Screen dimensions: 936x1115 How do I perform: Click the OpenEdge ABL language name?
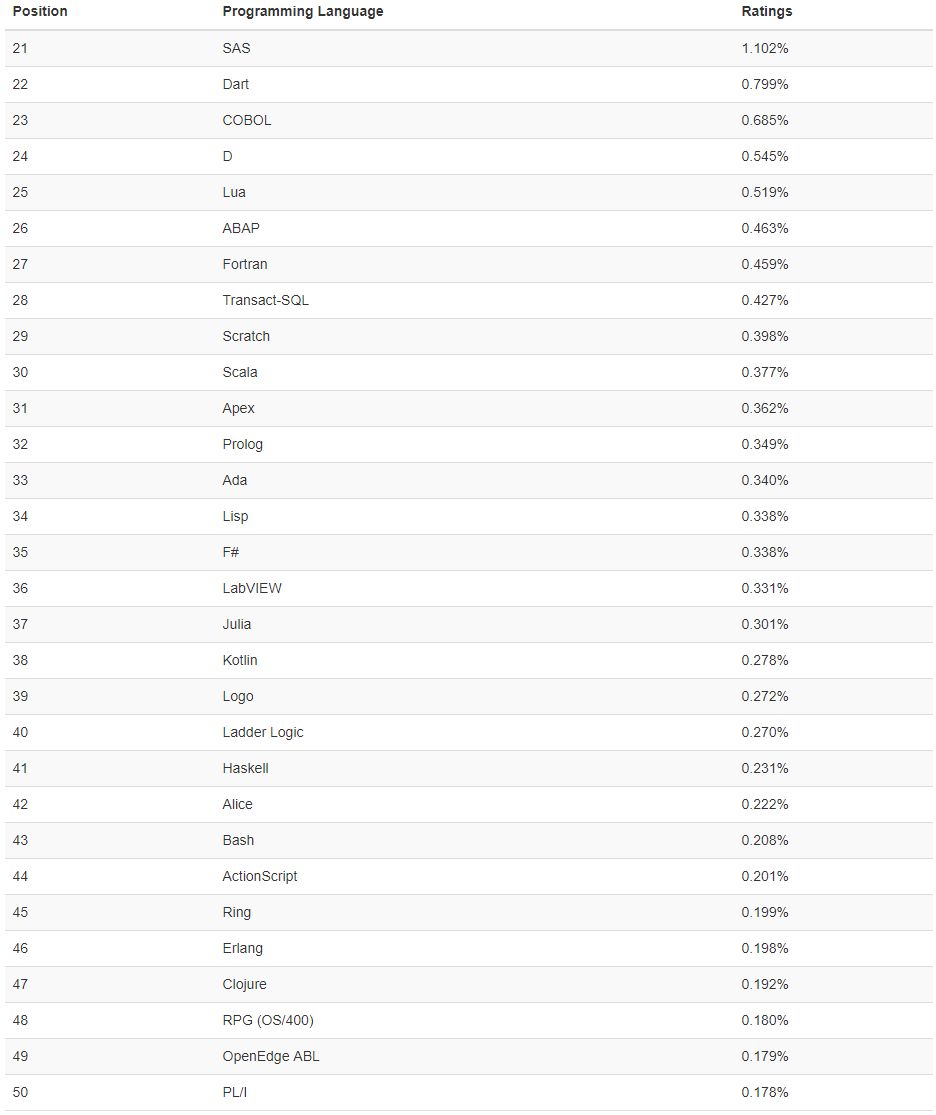tap(271, 1056)
